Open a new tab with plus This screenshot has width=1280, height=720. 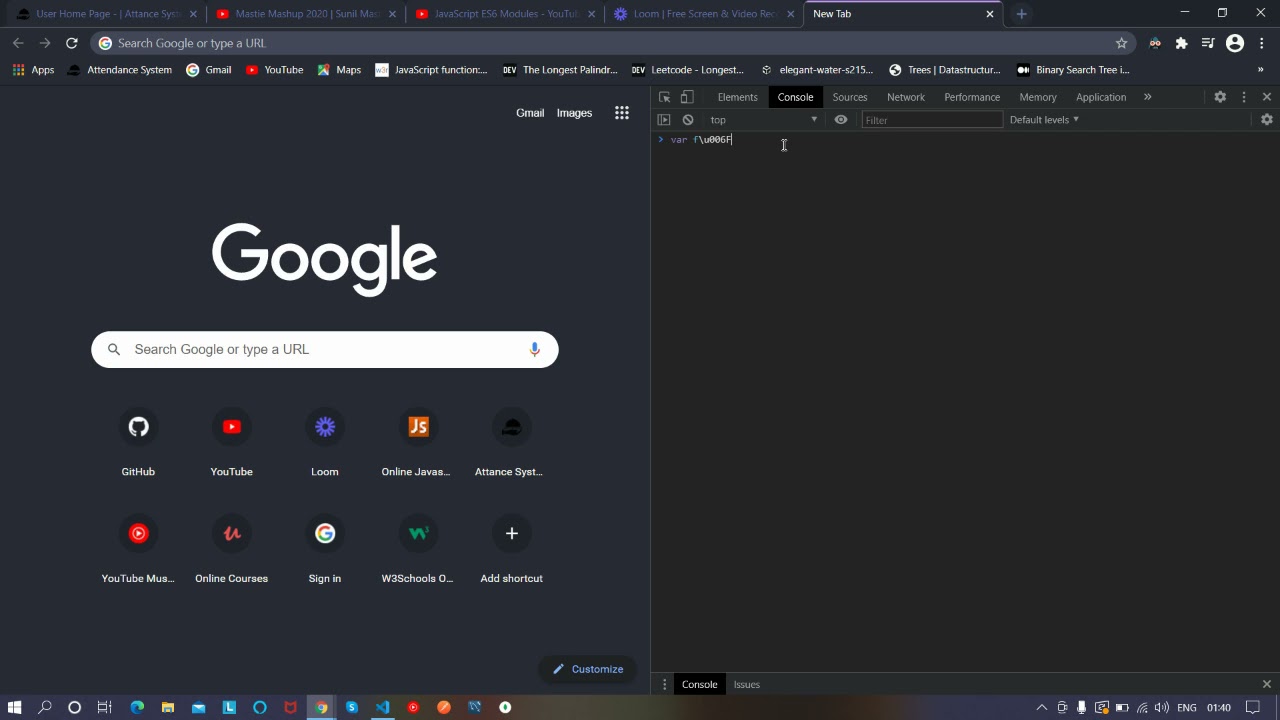(1021, 14)
